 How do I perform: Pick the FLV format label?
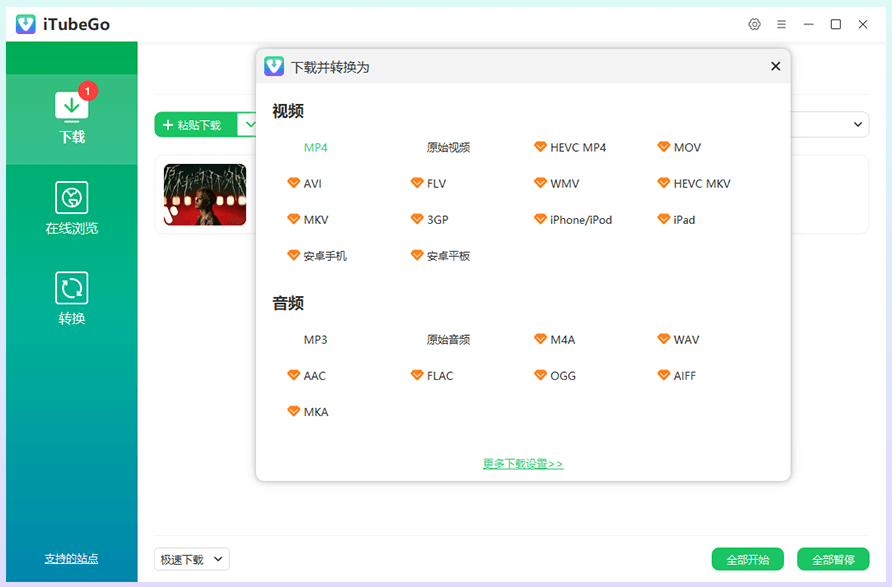(436, 184)
